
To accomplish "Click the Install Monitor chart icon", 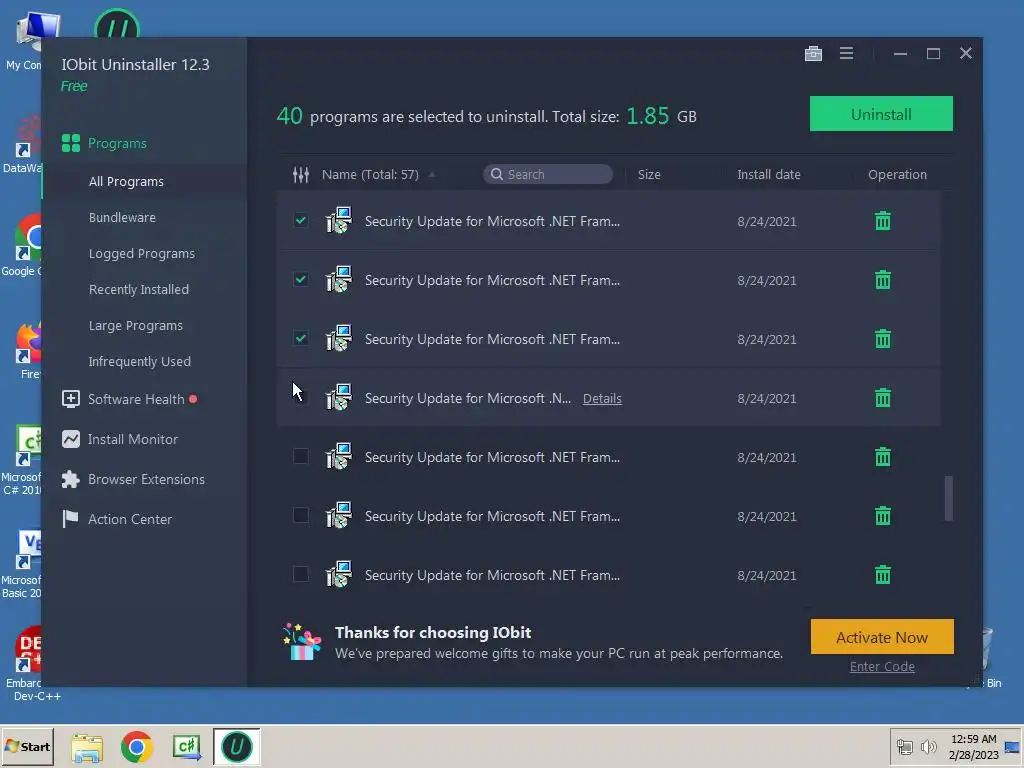I will click(71, 439).
